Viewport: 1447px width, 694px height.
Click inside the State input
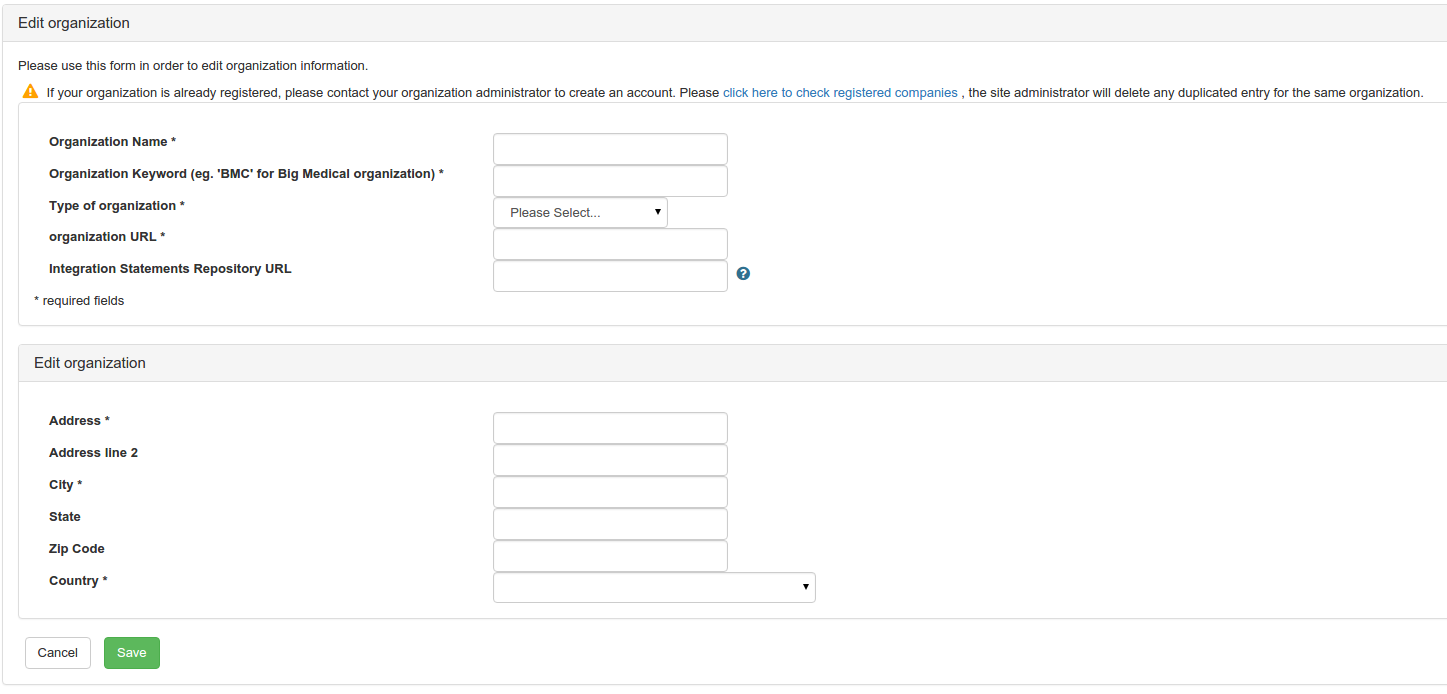[x=610, y=524]
